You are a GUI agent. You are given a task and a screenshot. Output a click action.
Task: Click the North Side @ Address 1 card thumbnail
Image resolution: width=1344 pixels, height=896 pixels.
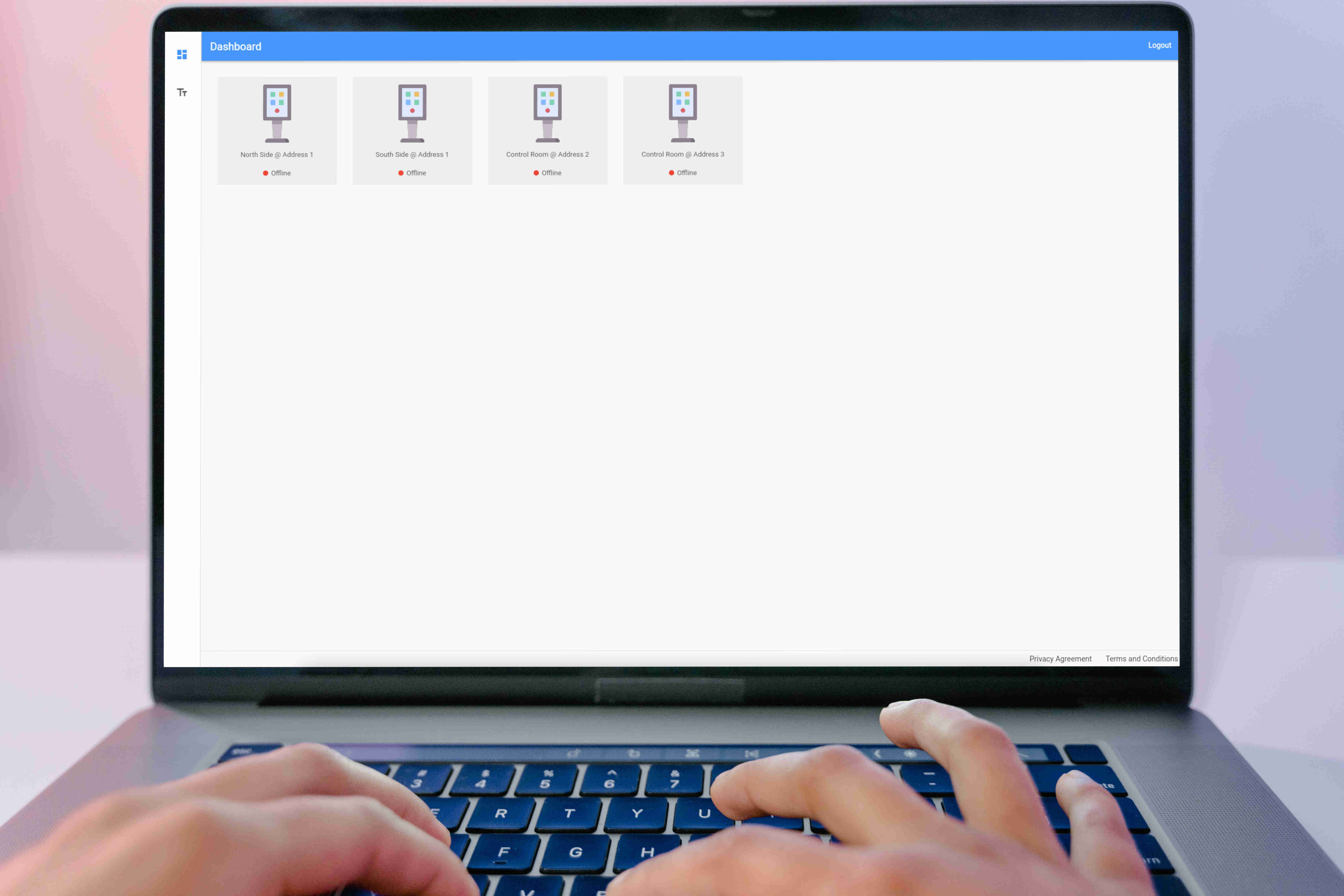(x=277, y=130)
